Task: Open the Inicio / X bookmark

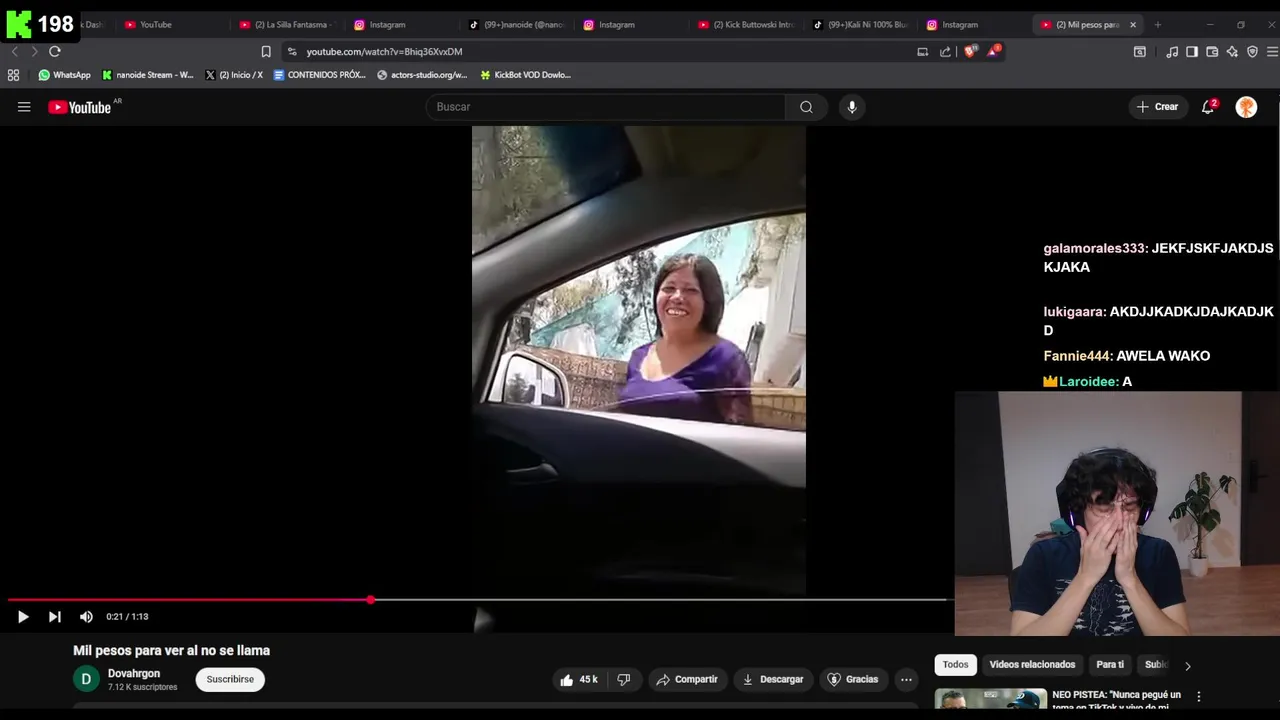Action: [234, 75]
